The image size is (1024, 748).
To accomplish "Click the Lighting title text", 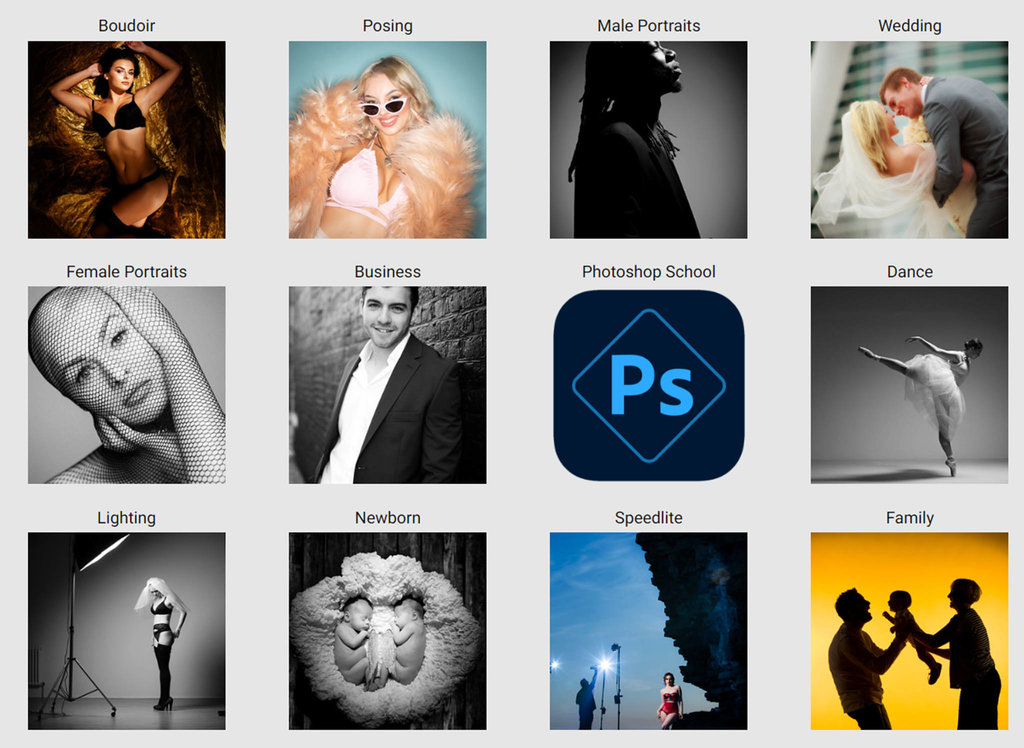I will (x=127, y=518).
